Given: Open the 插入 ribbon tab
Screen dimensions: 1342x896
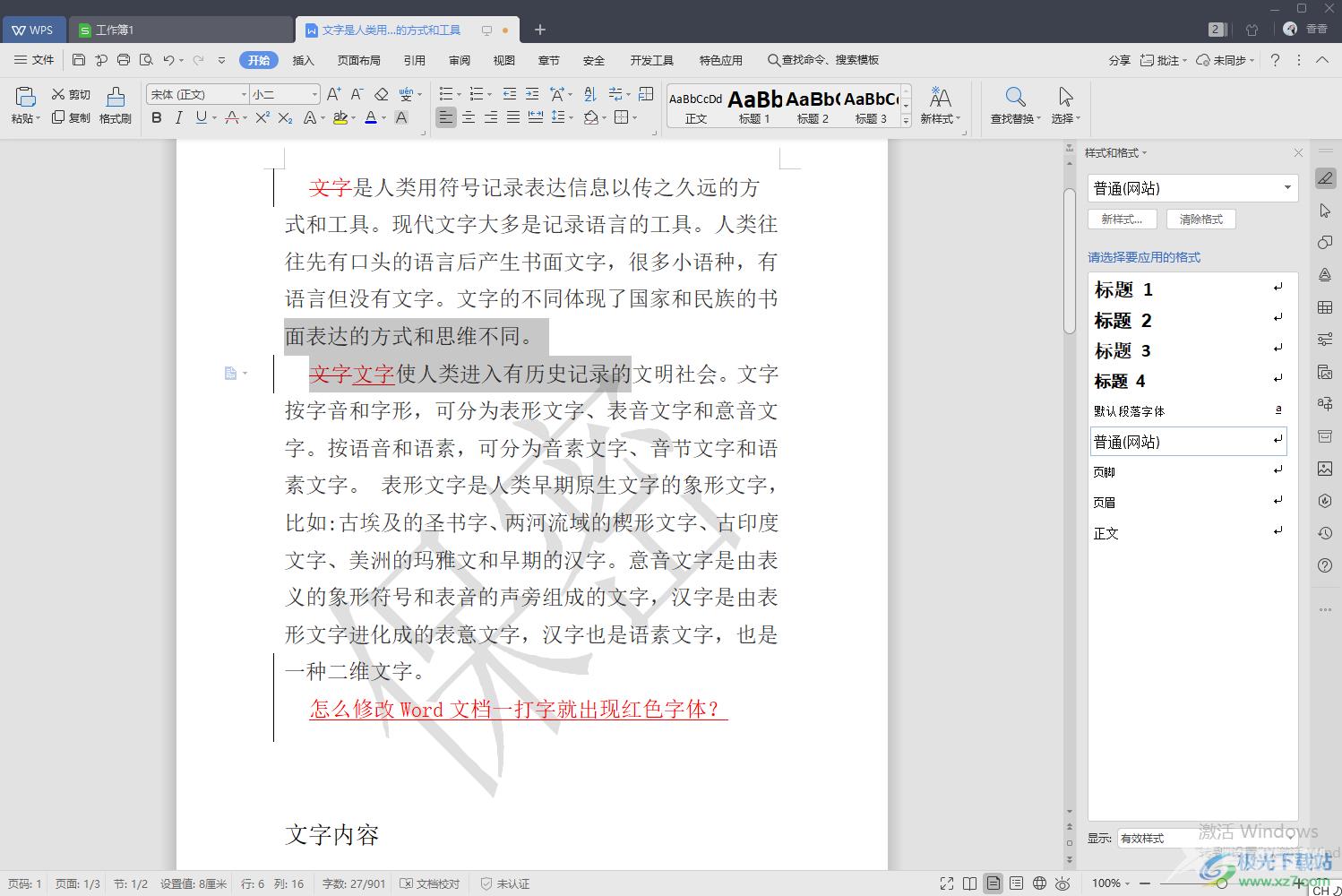Looking at the screenshot, I should click(304, 60).
